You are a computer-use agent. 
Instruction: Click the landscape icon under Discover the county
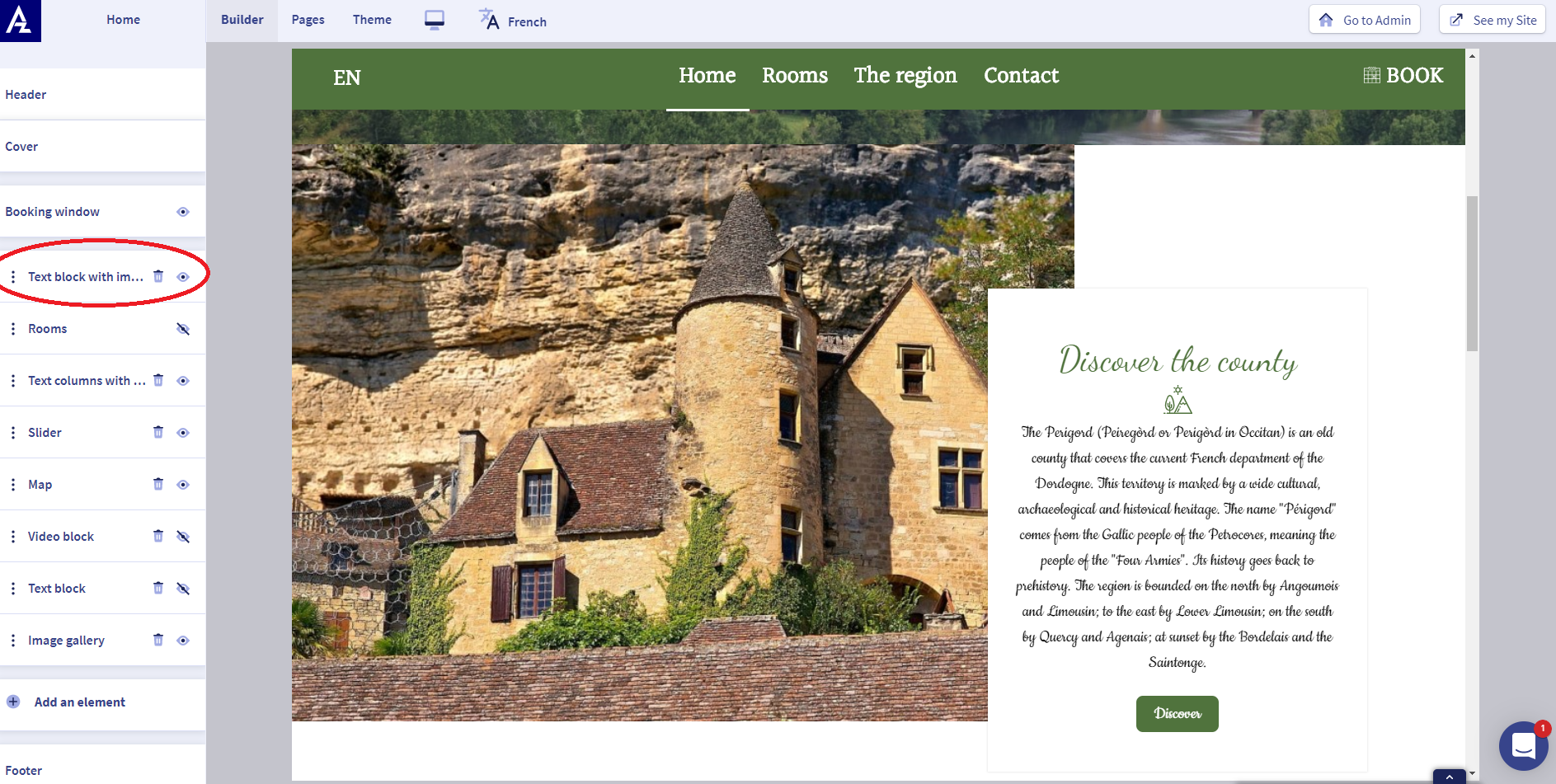[1178, 400]
